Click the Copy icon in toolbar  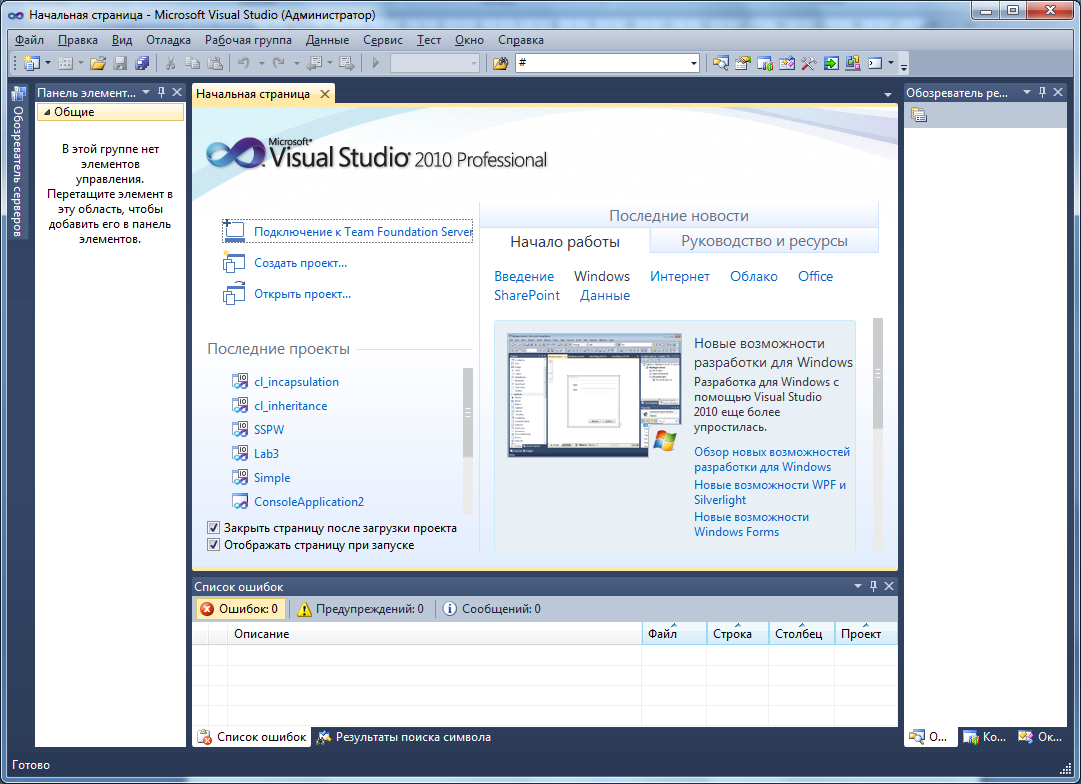point(192,63)
